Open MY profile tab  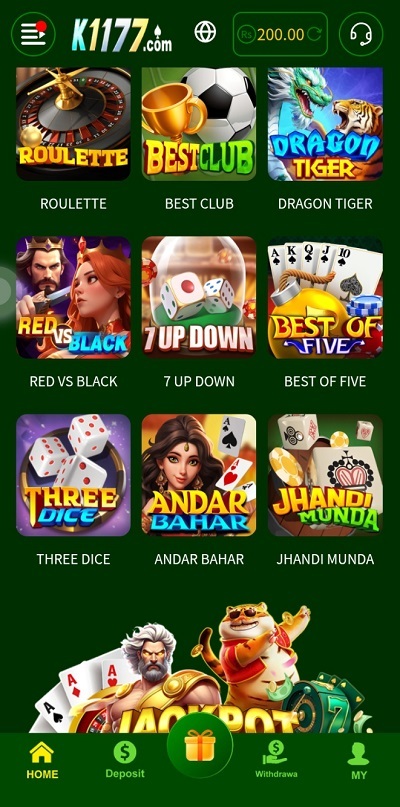coord(359,761)
